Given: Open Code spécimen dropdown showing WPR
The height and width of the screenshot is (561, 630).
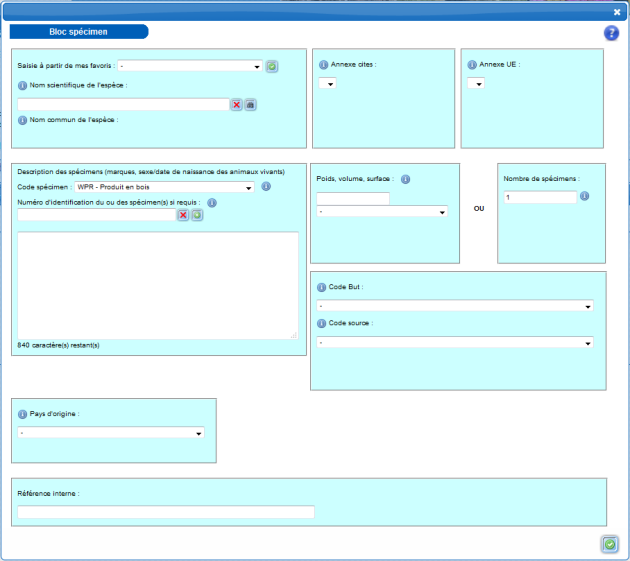Looking at the screenshot, I should tap(164, 187).
